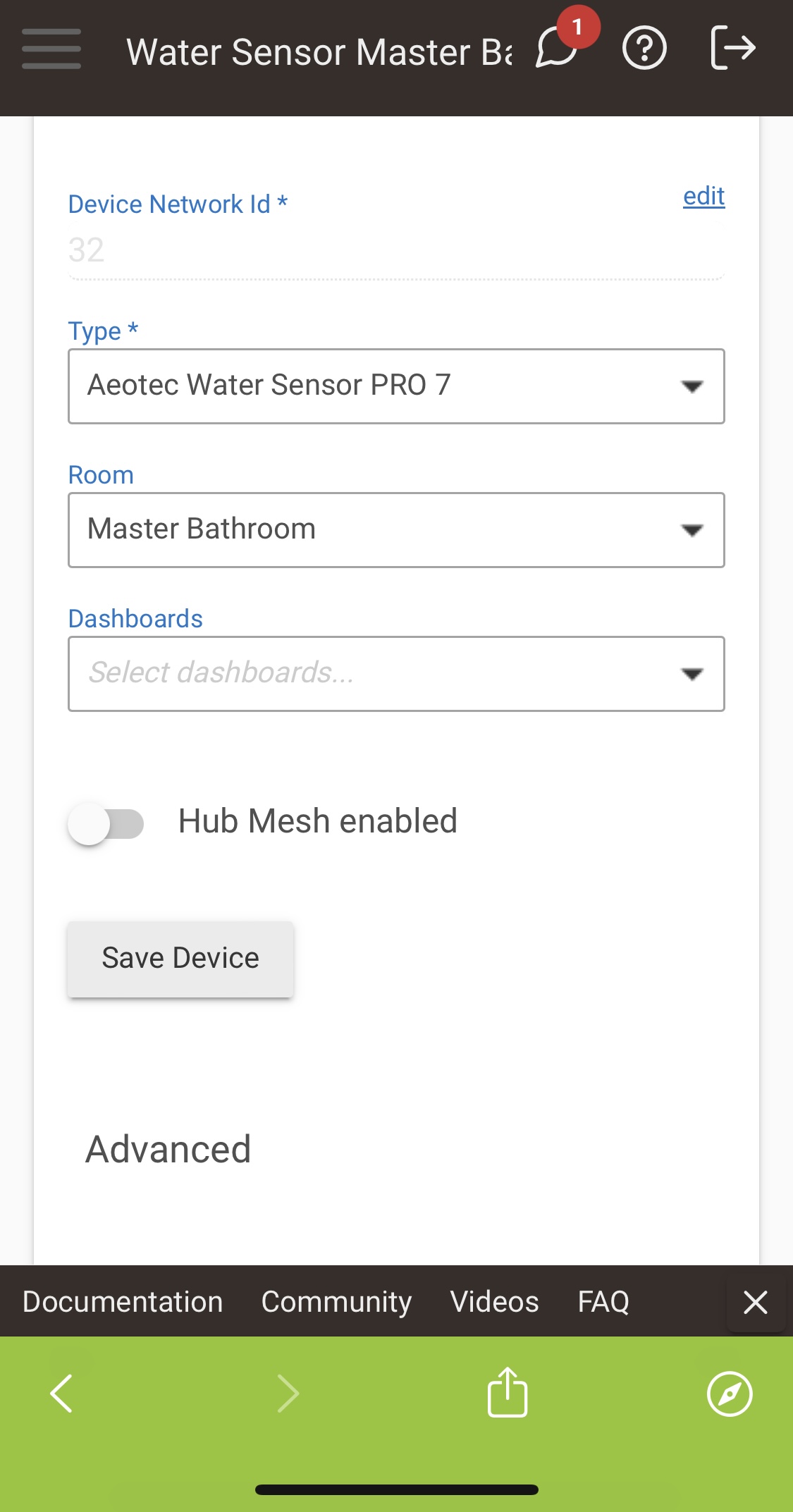Click the Save Device button
Screen dimensions: 793x1512
[x=180, y=957]
